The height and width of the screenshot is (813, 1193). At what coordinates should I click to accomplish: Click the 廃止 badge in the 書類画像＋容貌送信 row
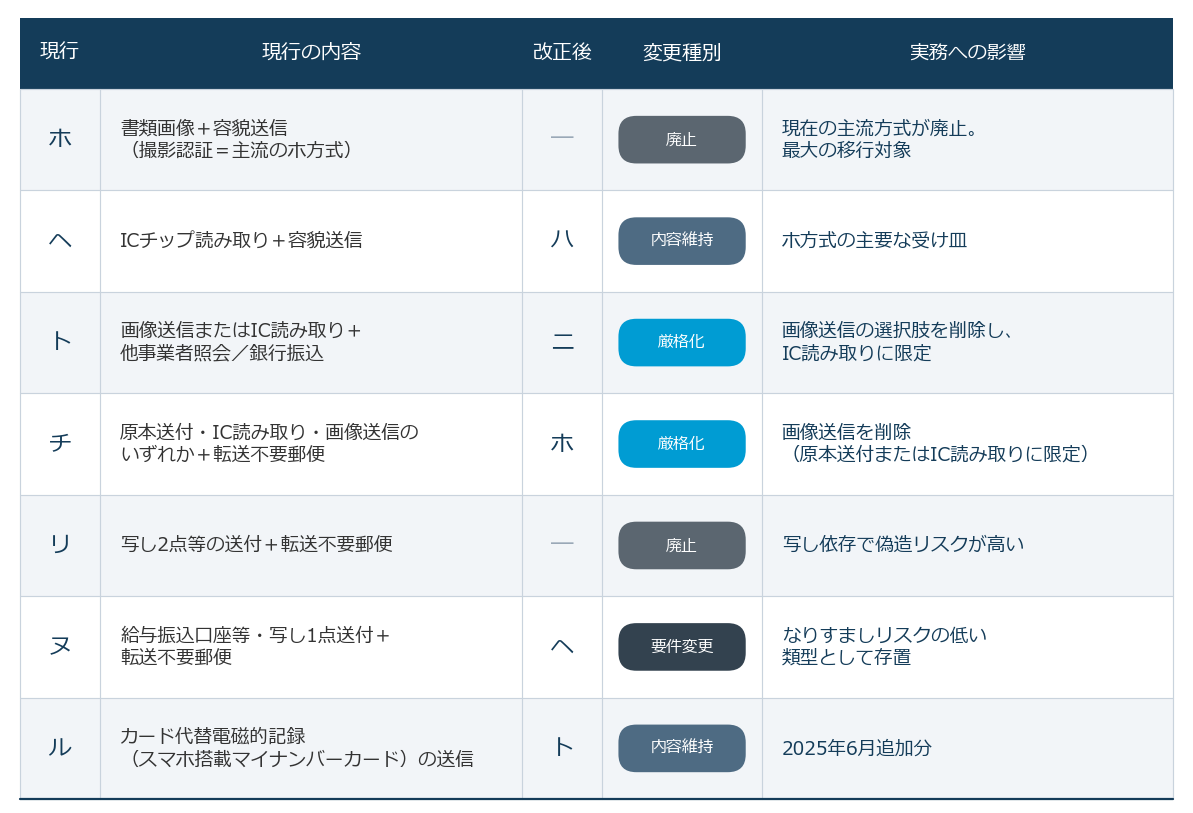pyautogui.click(x=682, y=140)
